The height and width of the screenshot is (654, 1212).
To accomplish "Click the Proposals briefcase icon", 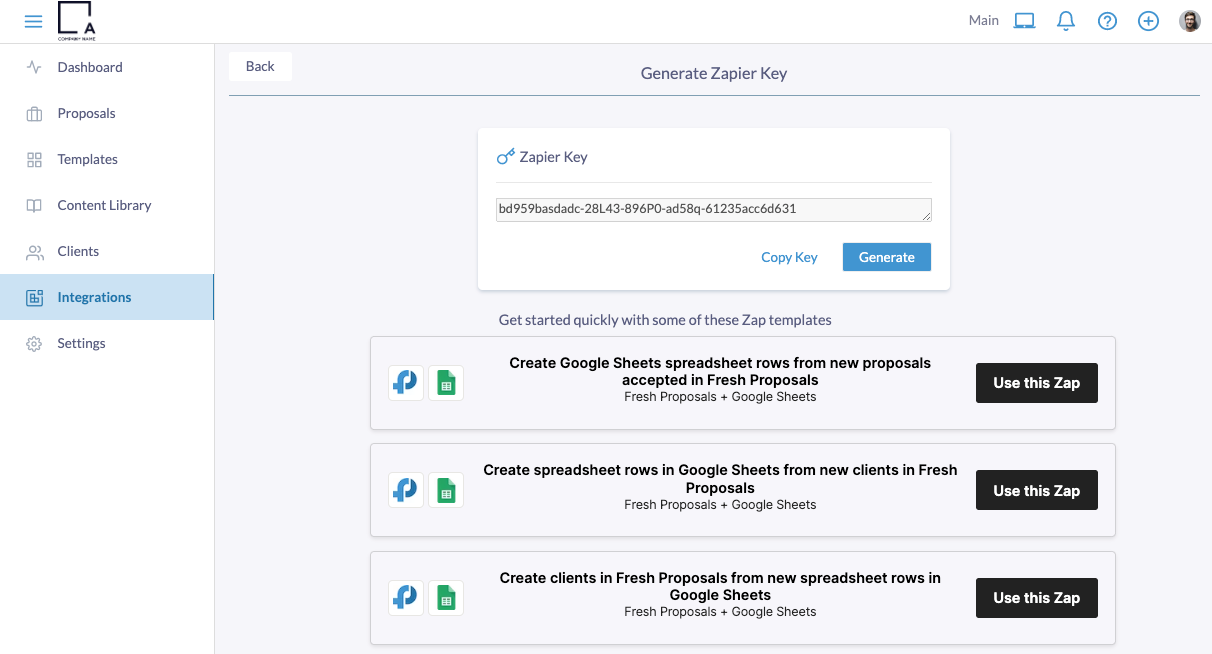I will 34,114.
